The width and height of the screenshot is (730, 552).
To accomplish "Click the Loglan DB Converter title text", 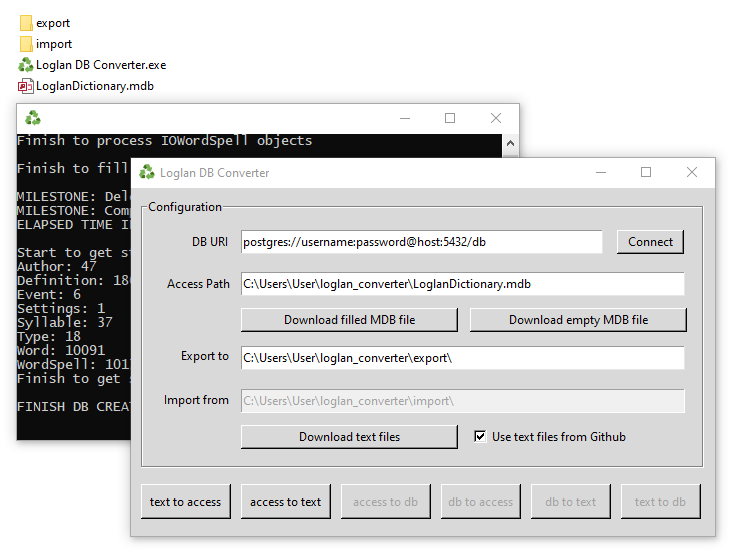I will (215, 173).
